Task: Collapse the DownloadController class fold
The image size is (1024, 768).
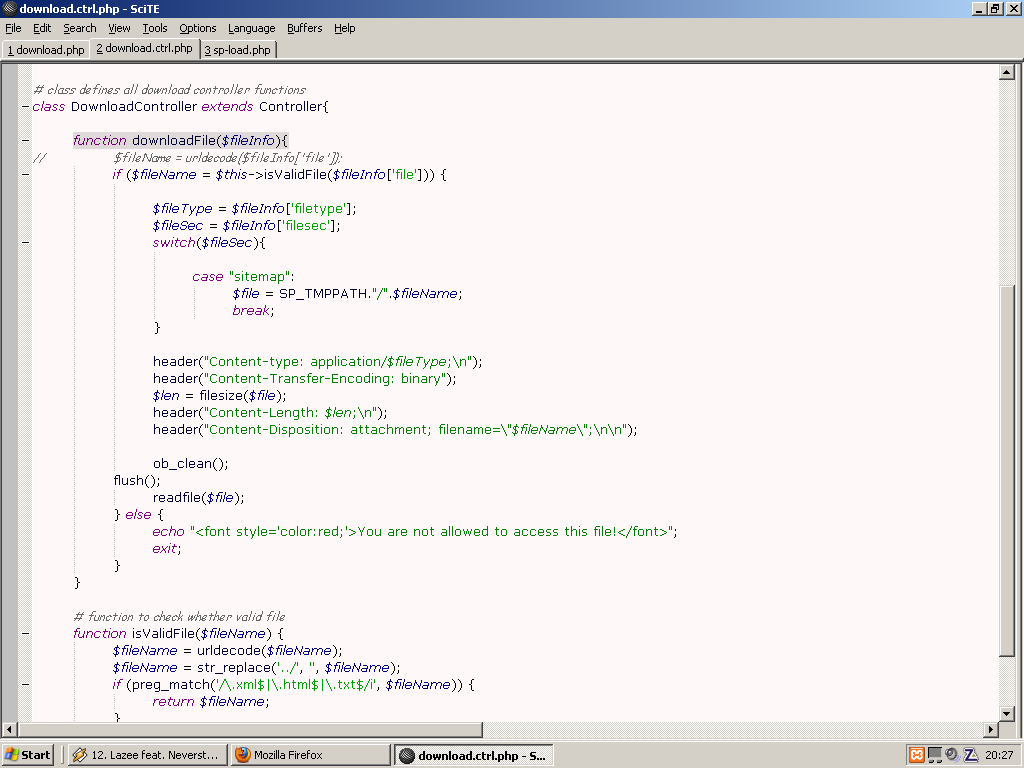Action: pyautogui.click(x=25, y=106)
